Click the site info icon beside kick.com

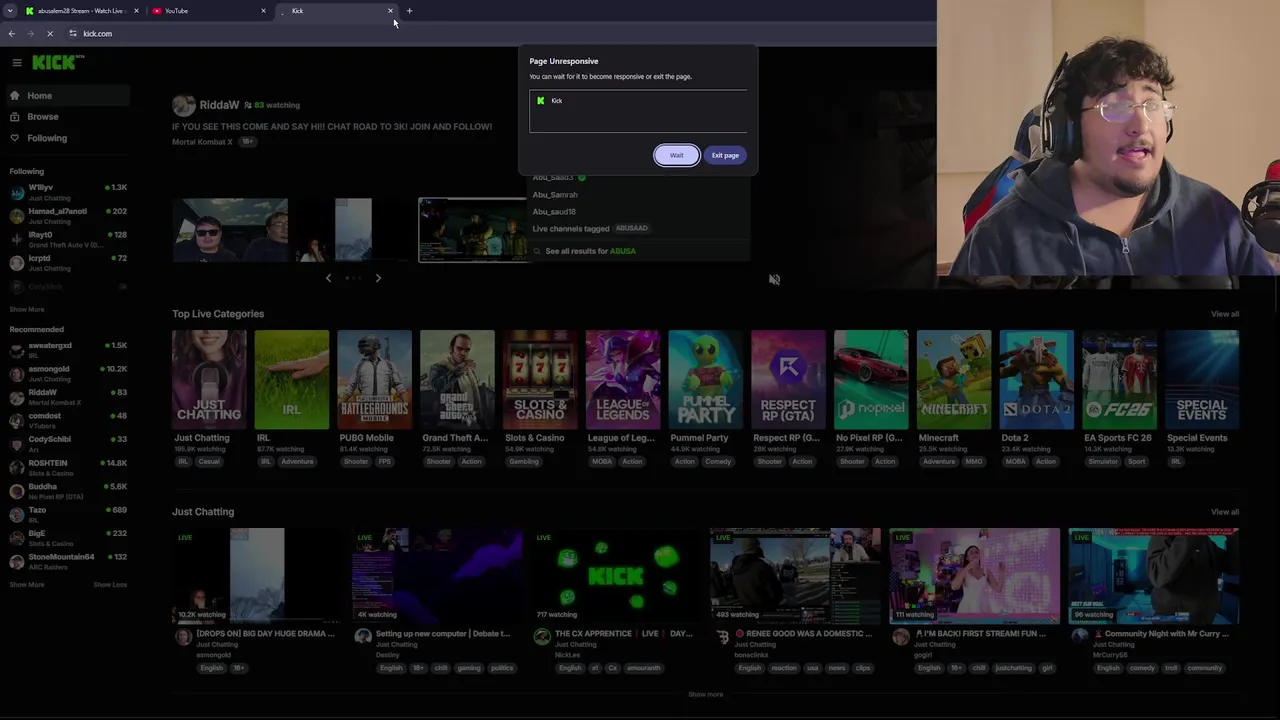coord(72,34)
